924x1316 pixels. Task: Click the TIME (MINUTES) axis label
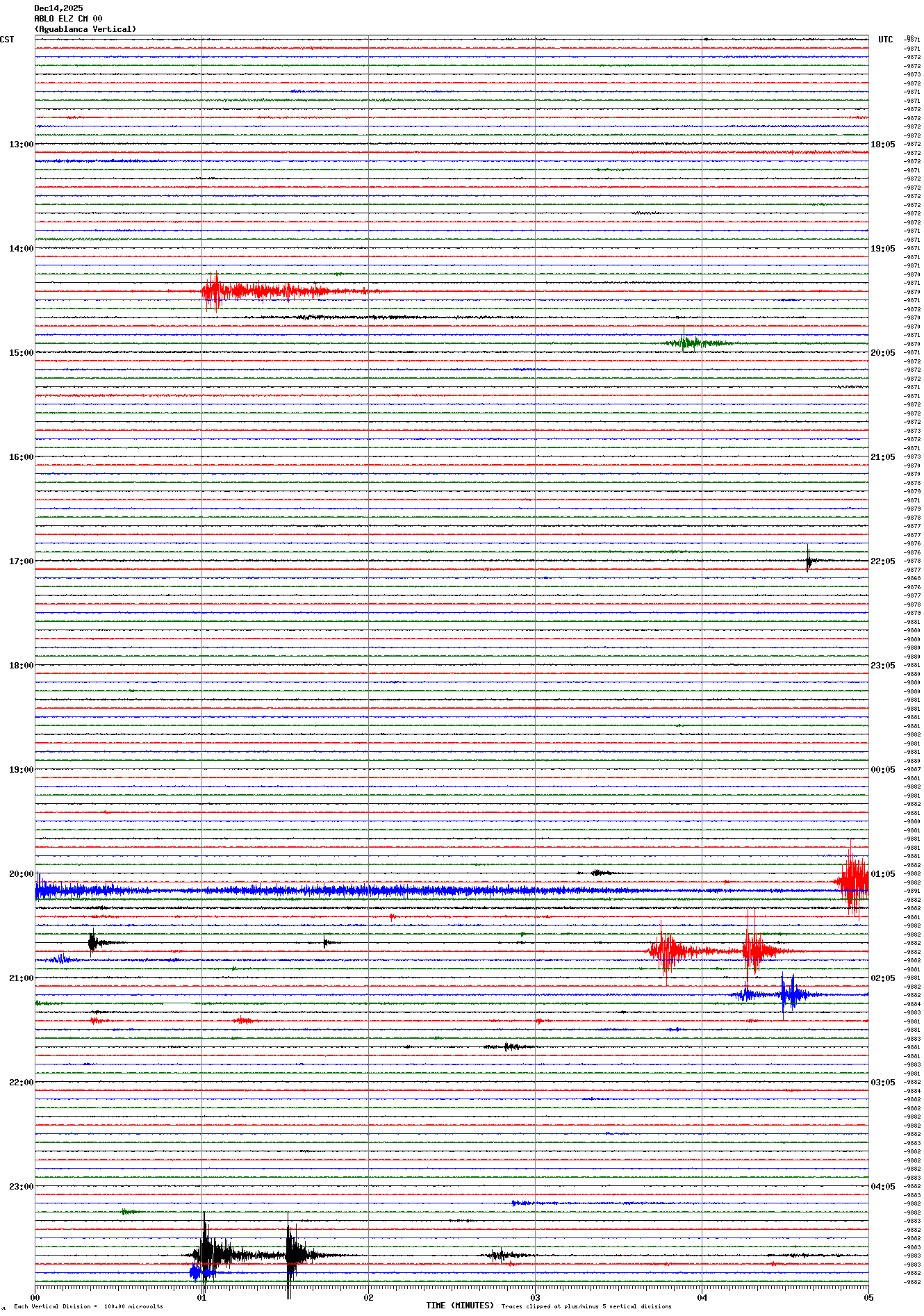click(x=460, y=1306)
